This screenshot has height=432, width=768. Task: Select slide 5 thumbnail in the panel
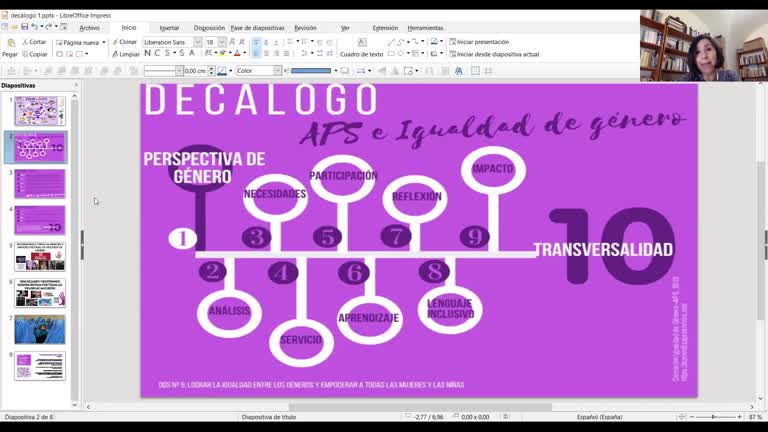40,256
